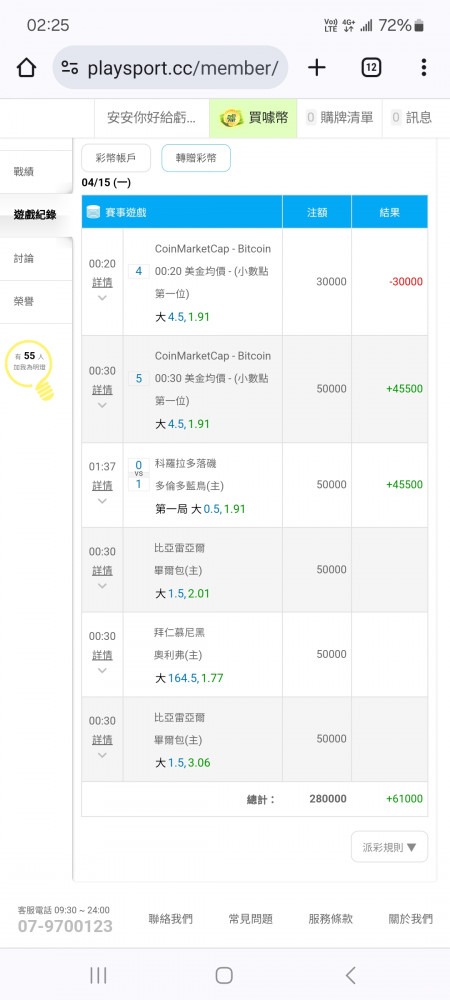Expand details chevron for 01:37 game
450x1000 pixels.
(102, 501)
